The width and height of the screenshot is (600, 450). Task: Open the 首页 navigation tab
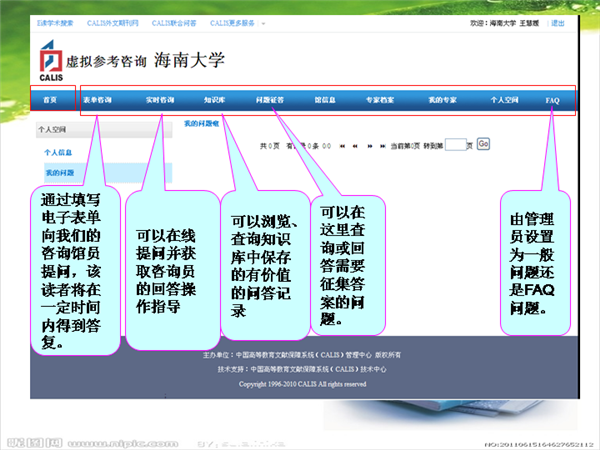pyautogui.click(x=50, y=100)
